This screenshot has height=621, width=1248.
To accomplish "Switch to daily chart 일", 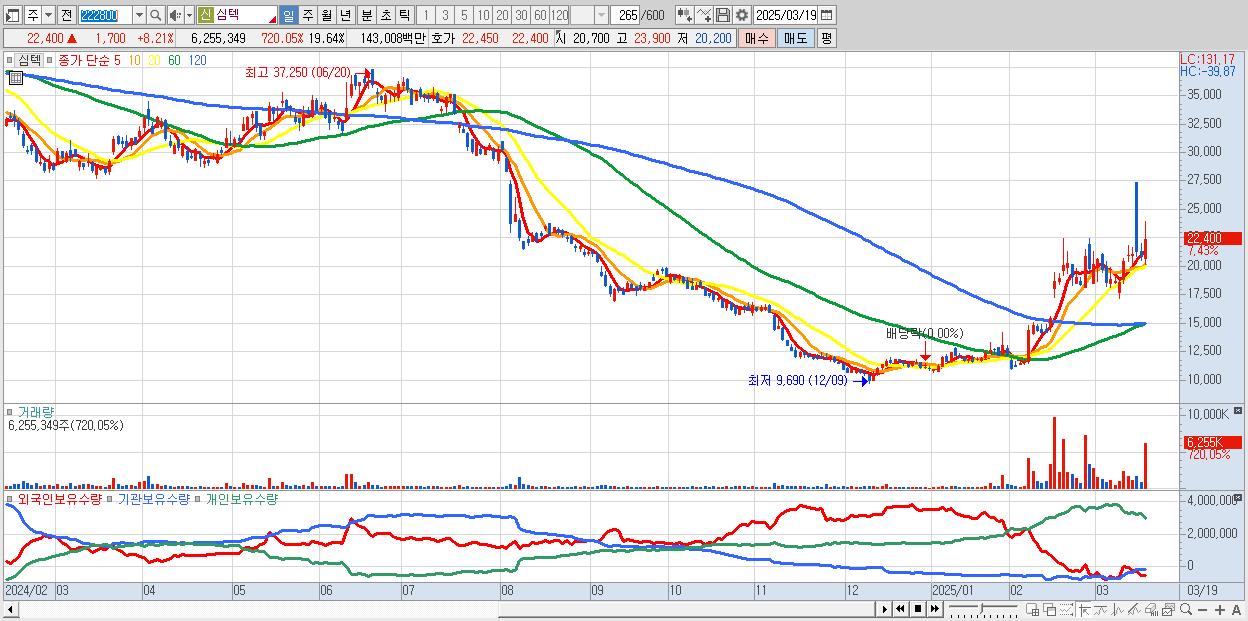I will click(288, 15).
